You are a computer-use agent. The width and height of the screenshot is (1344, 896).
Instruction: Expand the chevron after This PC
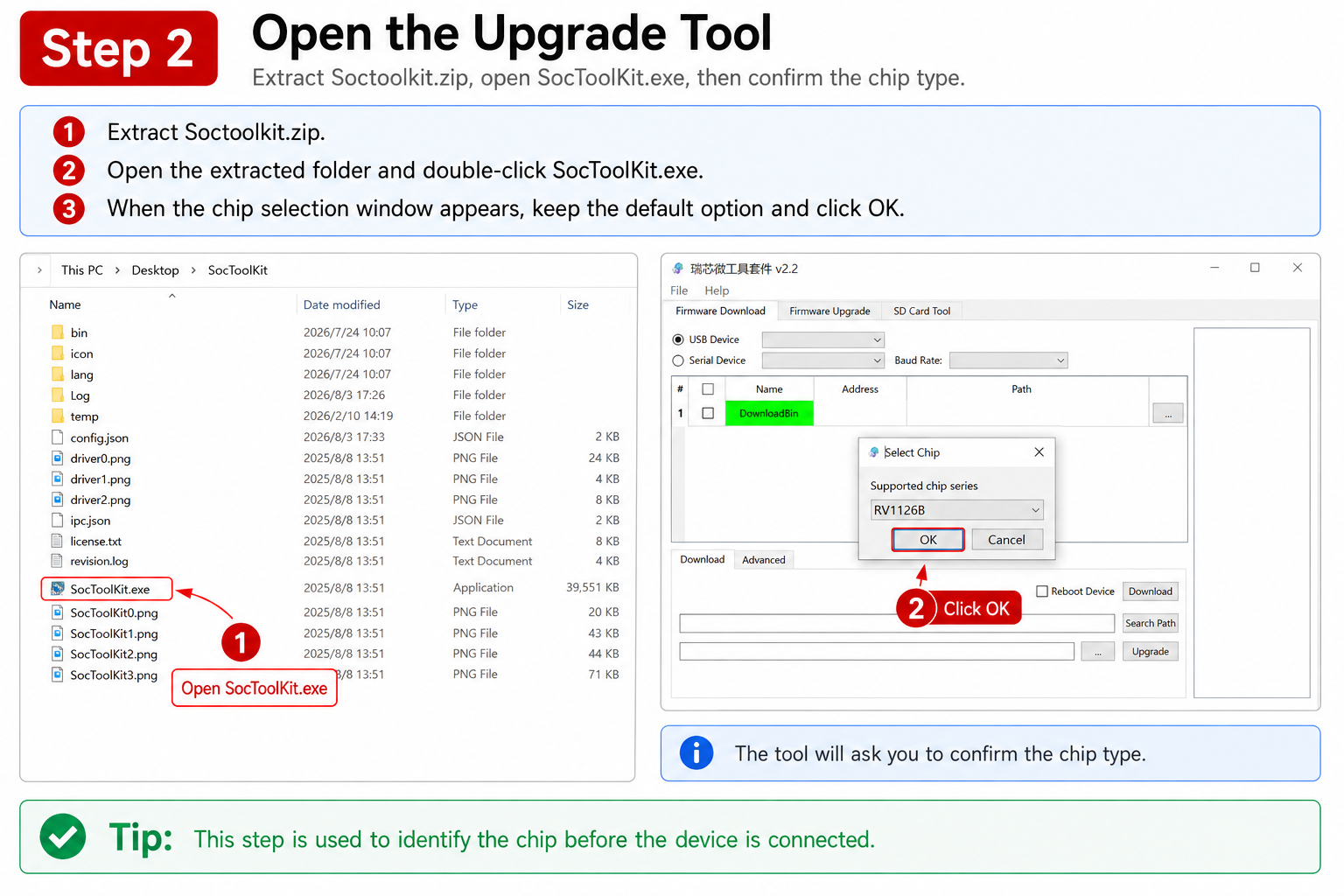pyautogui.click(x=117, y=270)
